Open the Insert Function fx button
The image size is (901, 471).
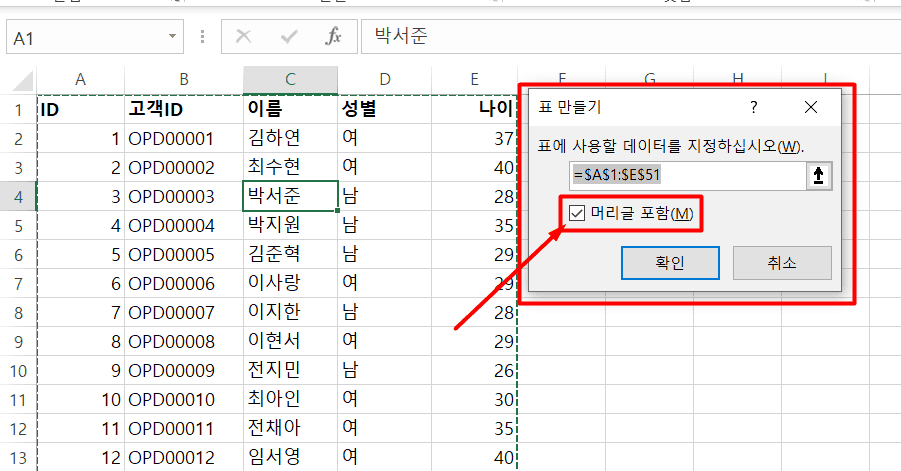click(x=333, y=37)
